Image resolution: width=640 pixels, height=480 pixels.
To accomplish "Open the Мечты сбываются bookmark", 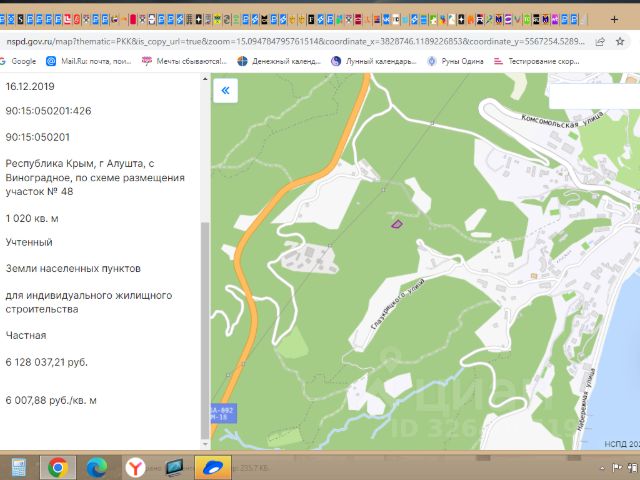I will click(184, 61).
